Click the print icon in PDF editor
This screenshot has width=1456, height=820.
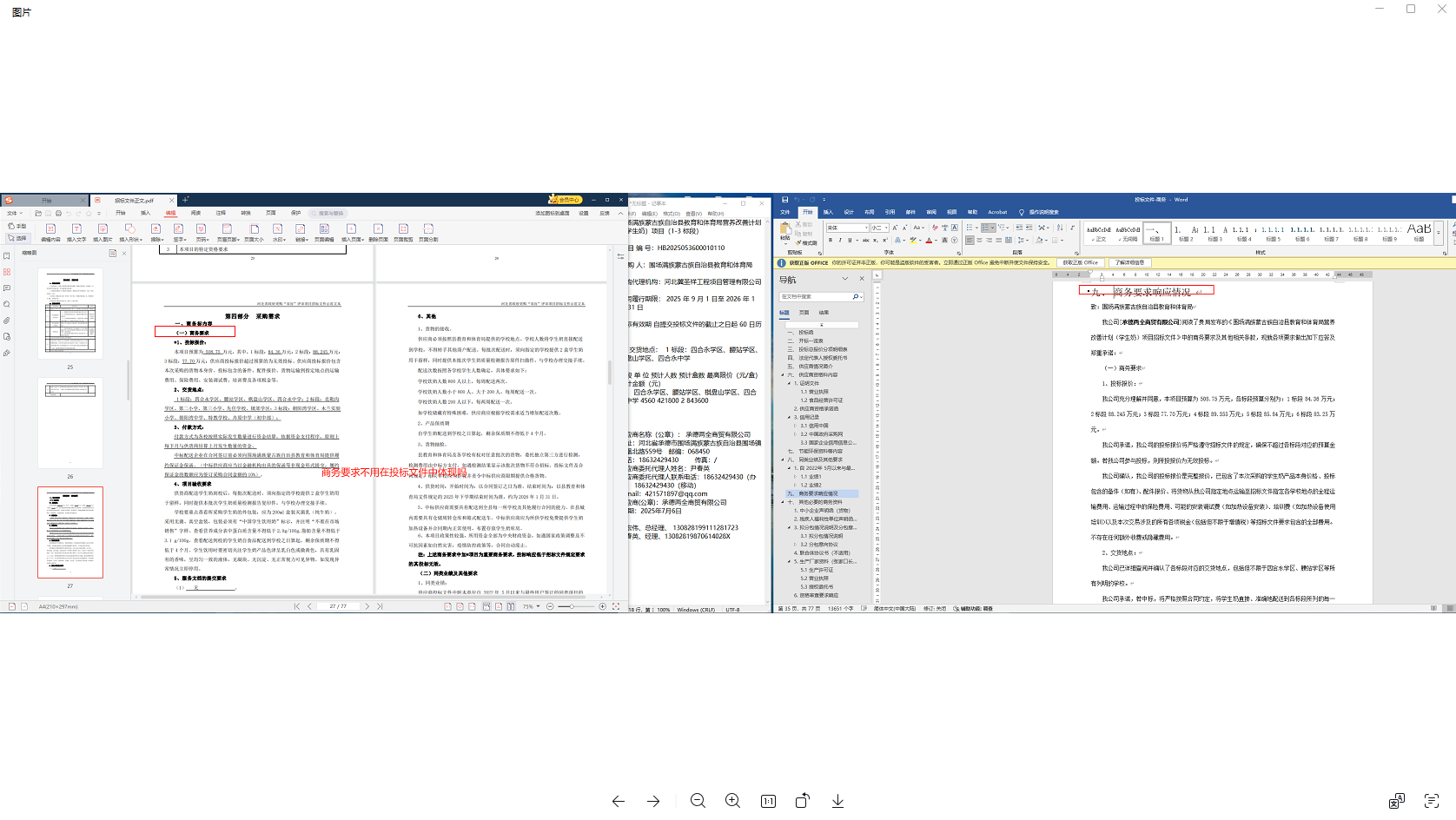(x=58, y=213)
